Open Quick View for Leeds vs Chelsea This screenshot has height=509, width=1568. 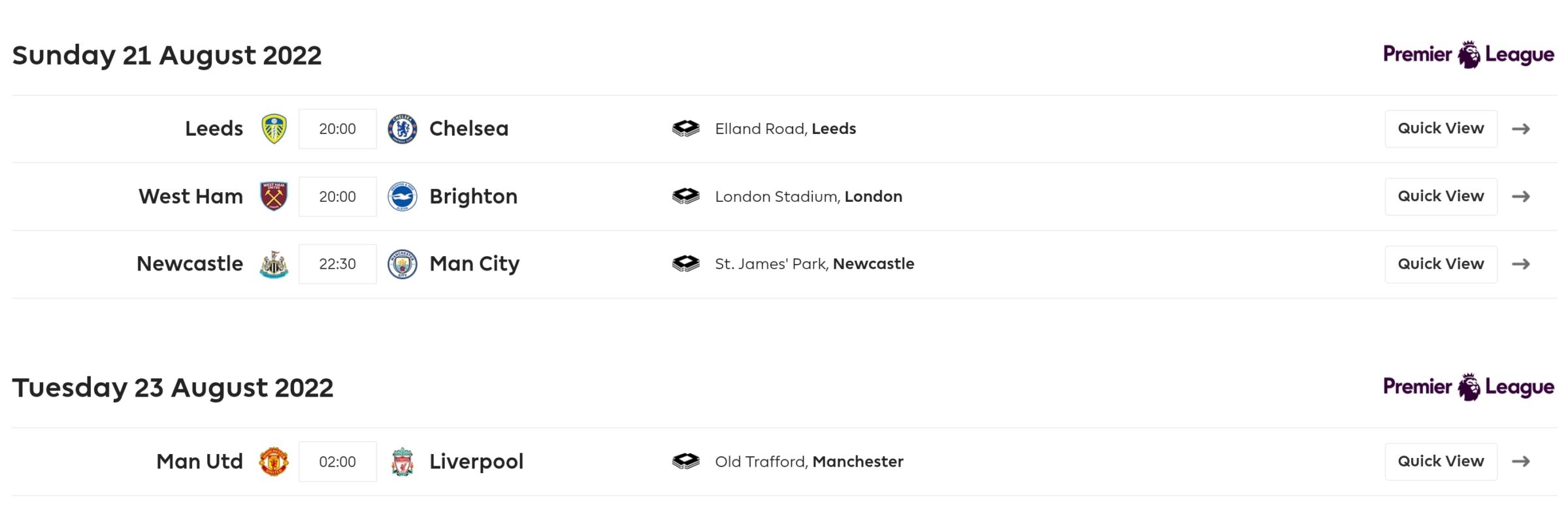pyautogui.click(x=1441, y=129)
